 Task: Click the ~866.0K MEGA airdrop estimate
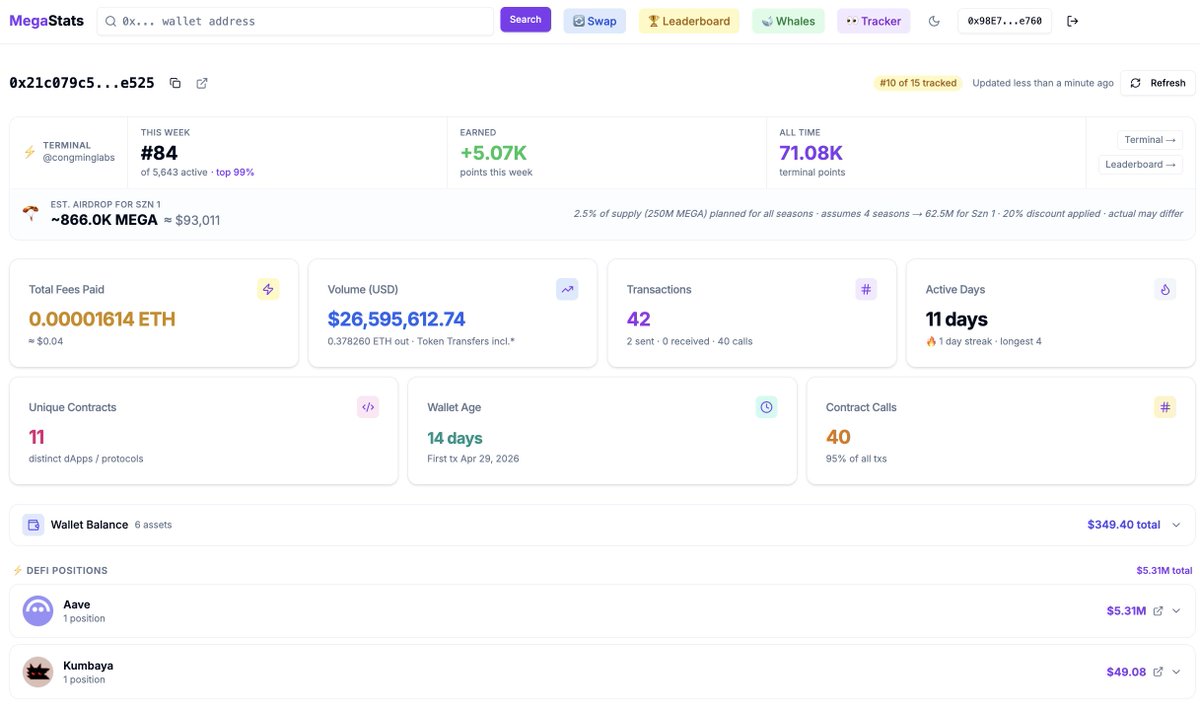pyautogui.click(x=104, y=220)
